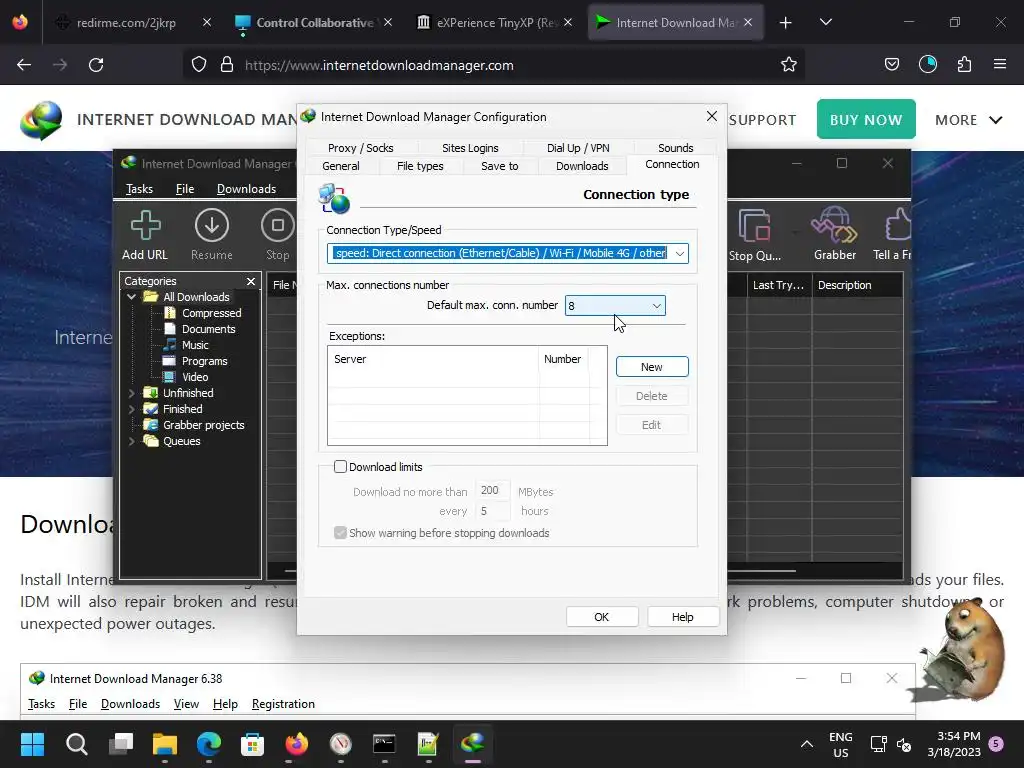Select the Compressed category folder
1024x768 pixels.
tap(212, 313)
